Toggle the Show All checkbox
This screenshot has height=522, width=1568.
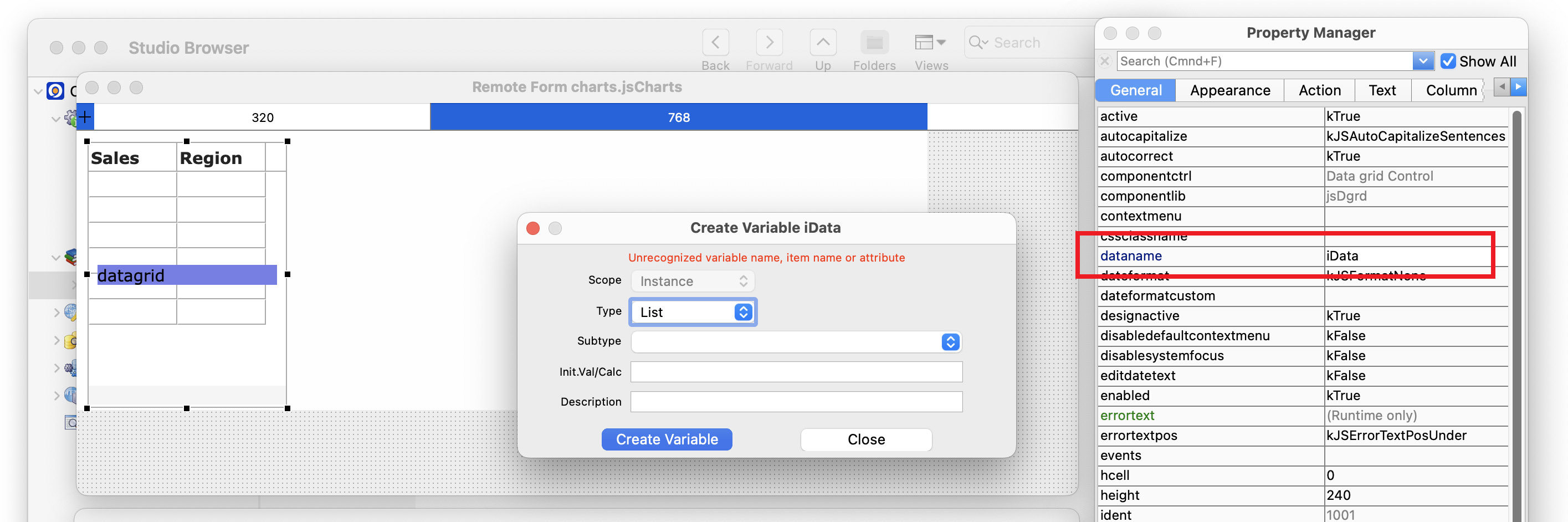[1447, 61]
